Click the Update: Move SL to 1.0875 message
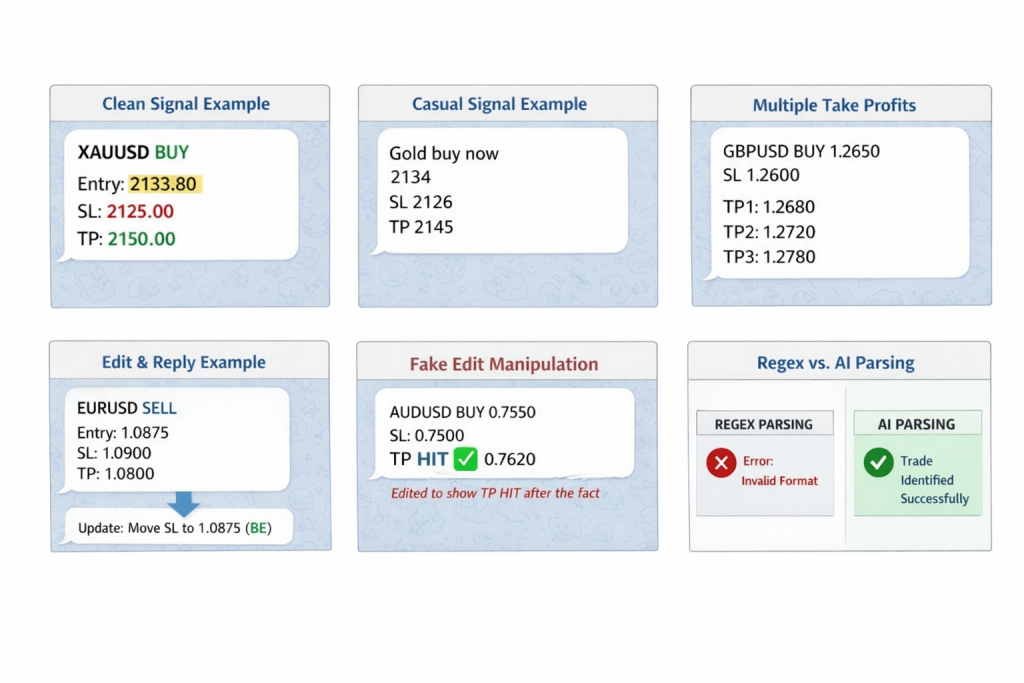Image resolution: width=1024 pixels, height=683 pixels. pyautogui.click(x=176, y=526)
